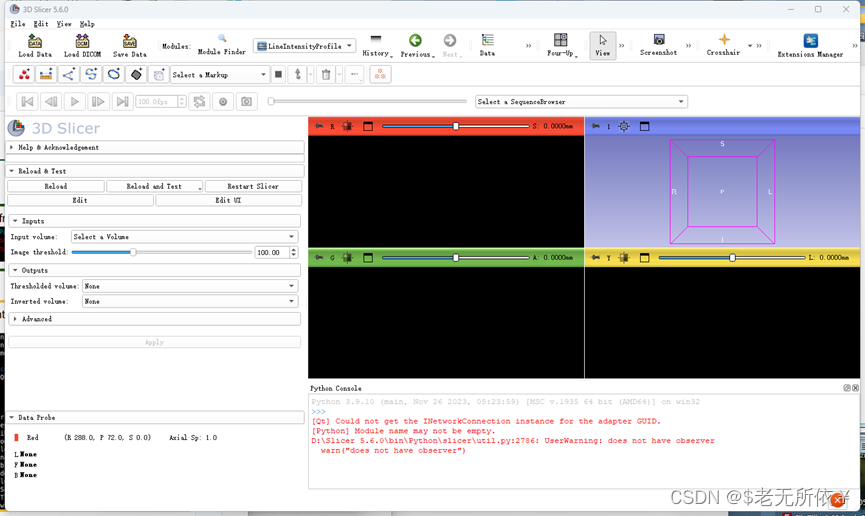Viewport: 865px width, 516px height.
Task: Maximize the 3D view
Action: 644,126
